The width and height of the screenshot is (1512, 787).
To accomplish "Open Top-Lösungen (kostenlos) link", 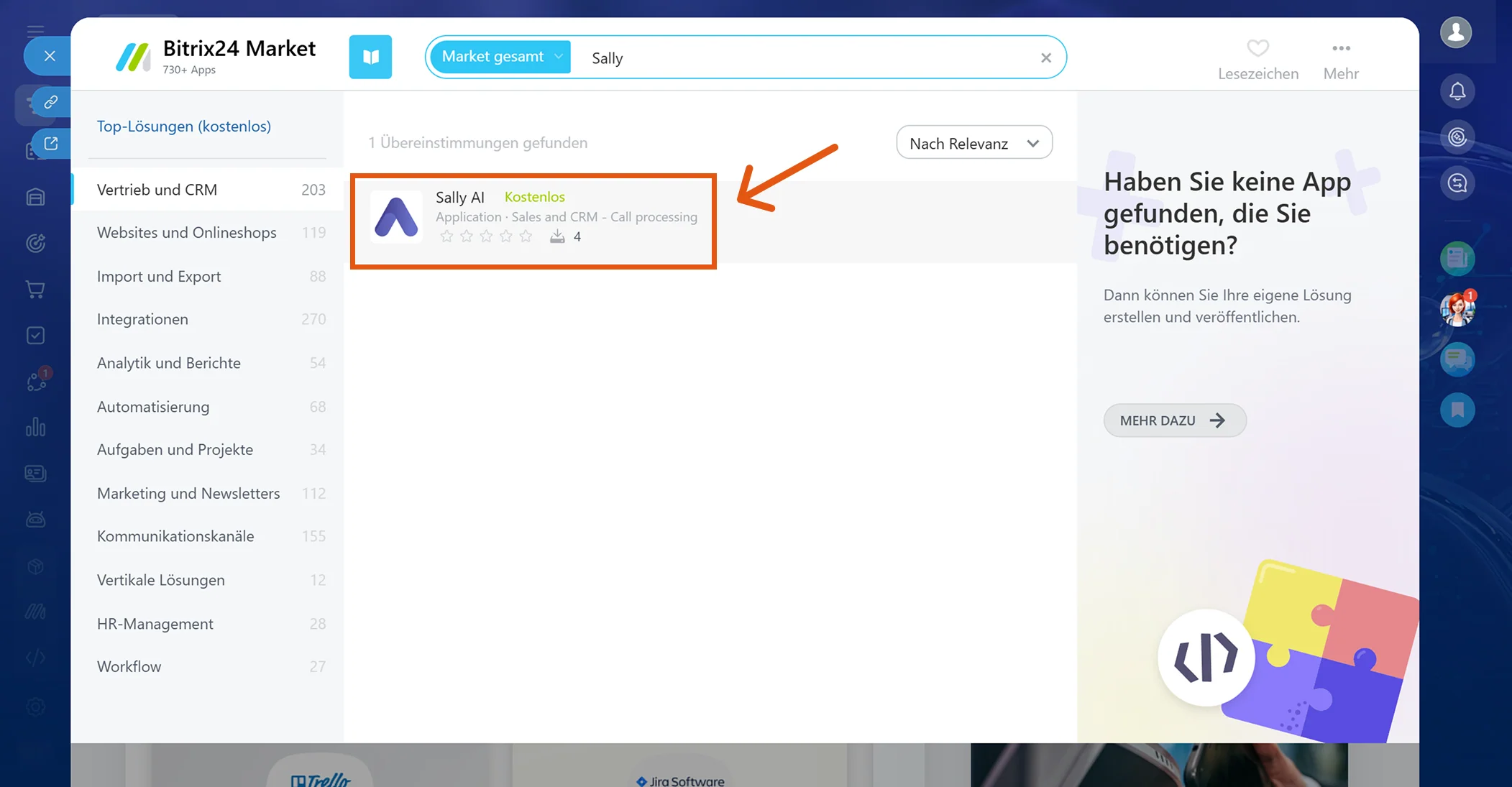I will point(184,126).
